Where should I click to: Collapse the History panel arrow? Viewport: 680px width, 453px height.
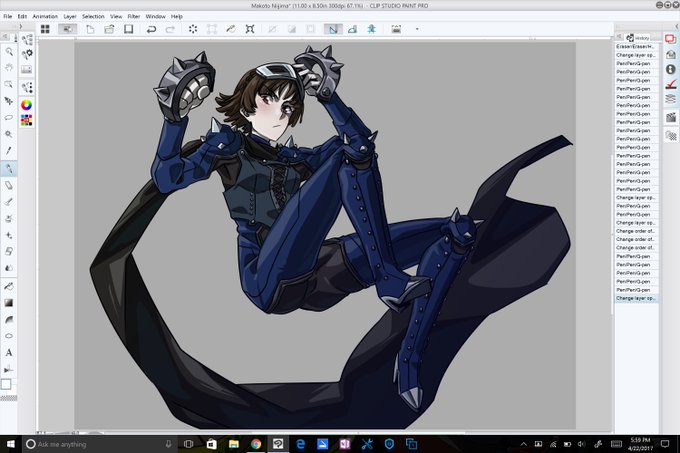[619, 37]
